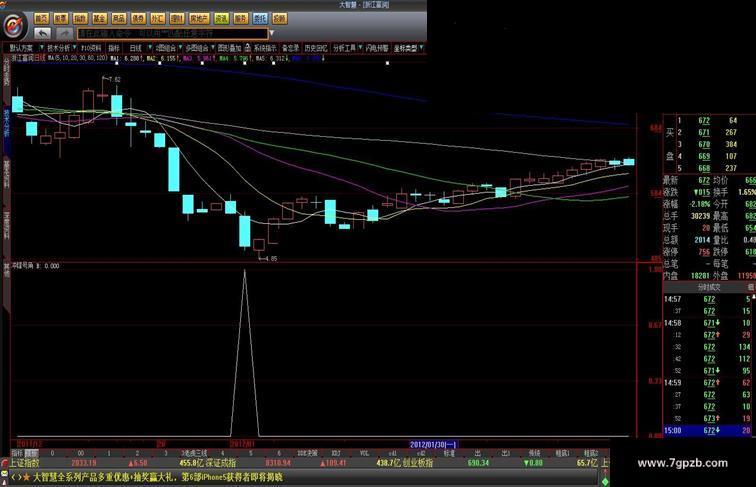Click the 15:00 highlighted trade row
756x487 pixels.
(709, 430)
